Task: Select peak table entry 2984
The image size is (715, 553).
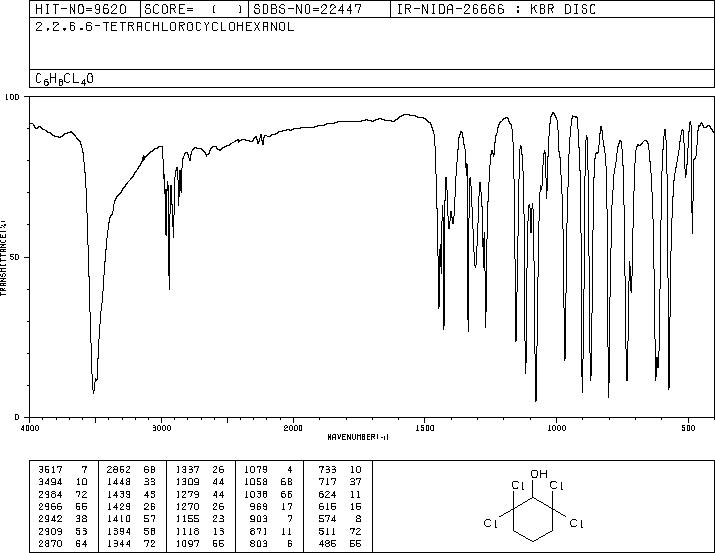Action: pyautogui.click(x=50, y=494)
